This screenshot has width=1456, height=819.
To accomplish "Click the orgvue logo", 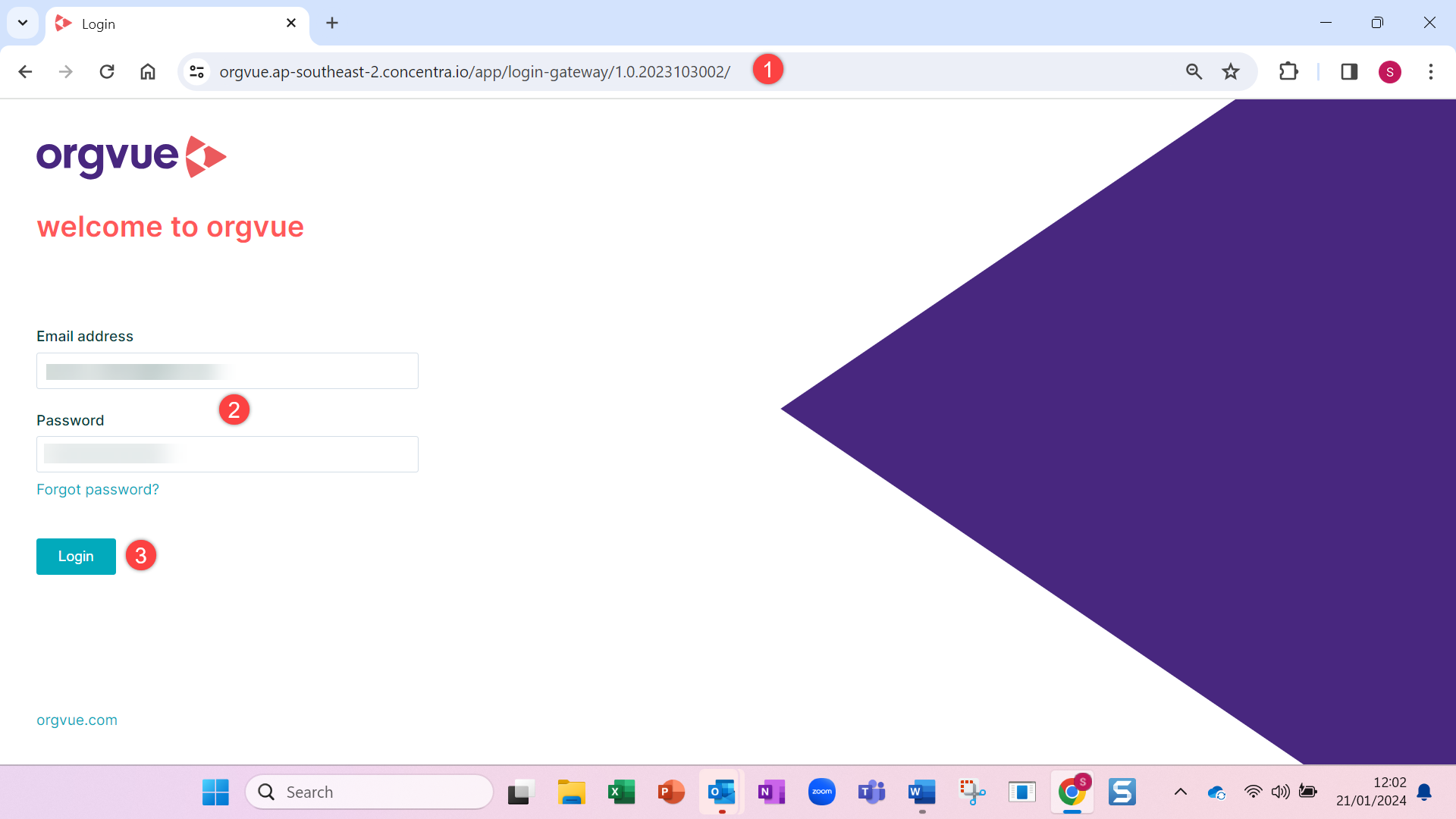I will click(x=131, y=157).
